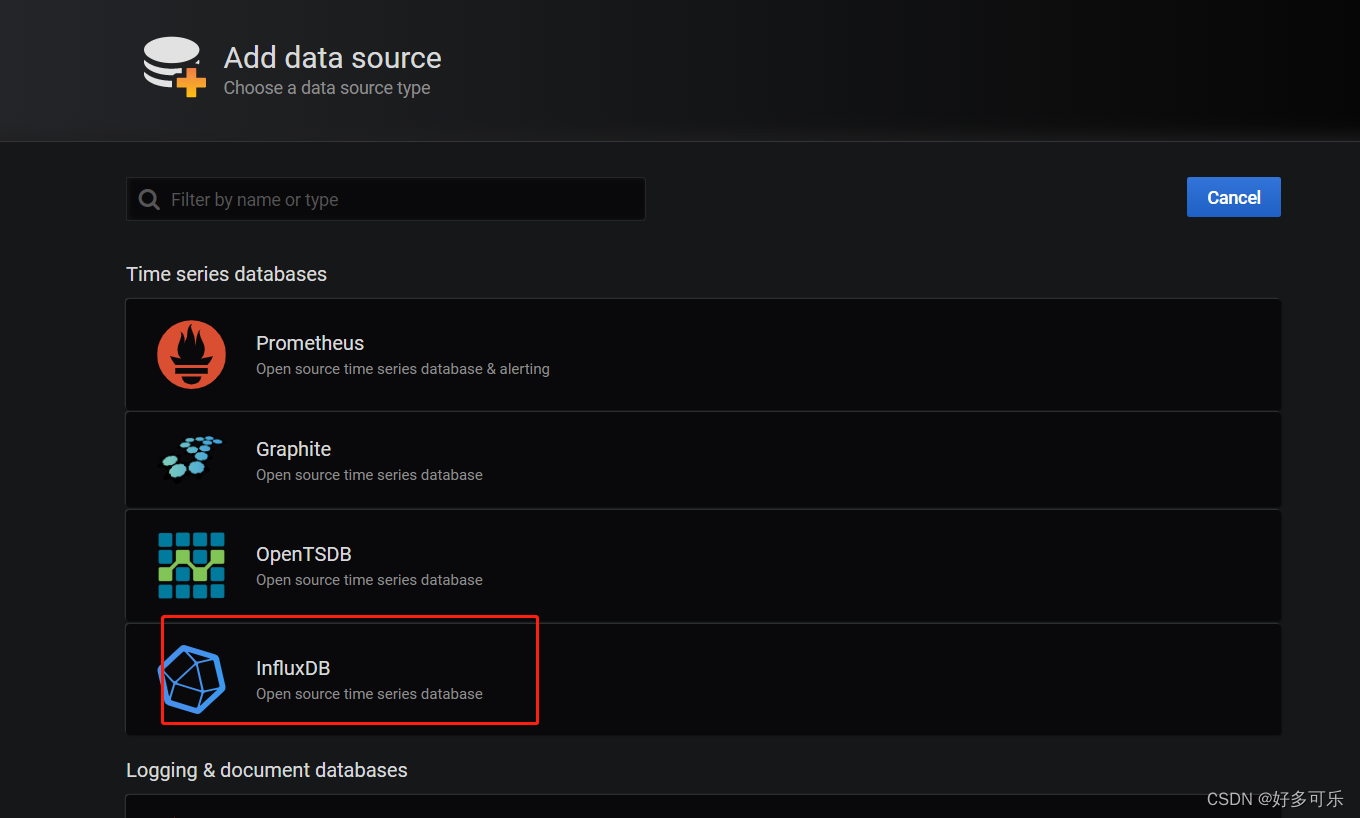Click the Logging & document databases heading
Screen dimensions: 1360x818
(267, 770)
